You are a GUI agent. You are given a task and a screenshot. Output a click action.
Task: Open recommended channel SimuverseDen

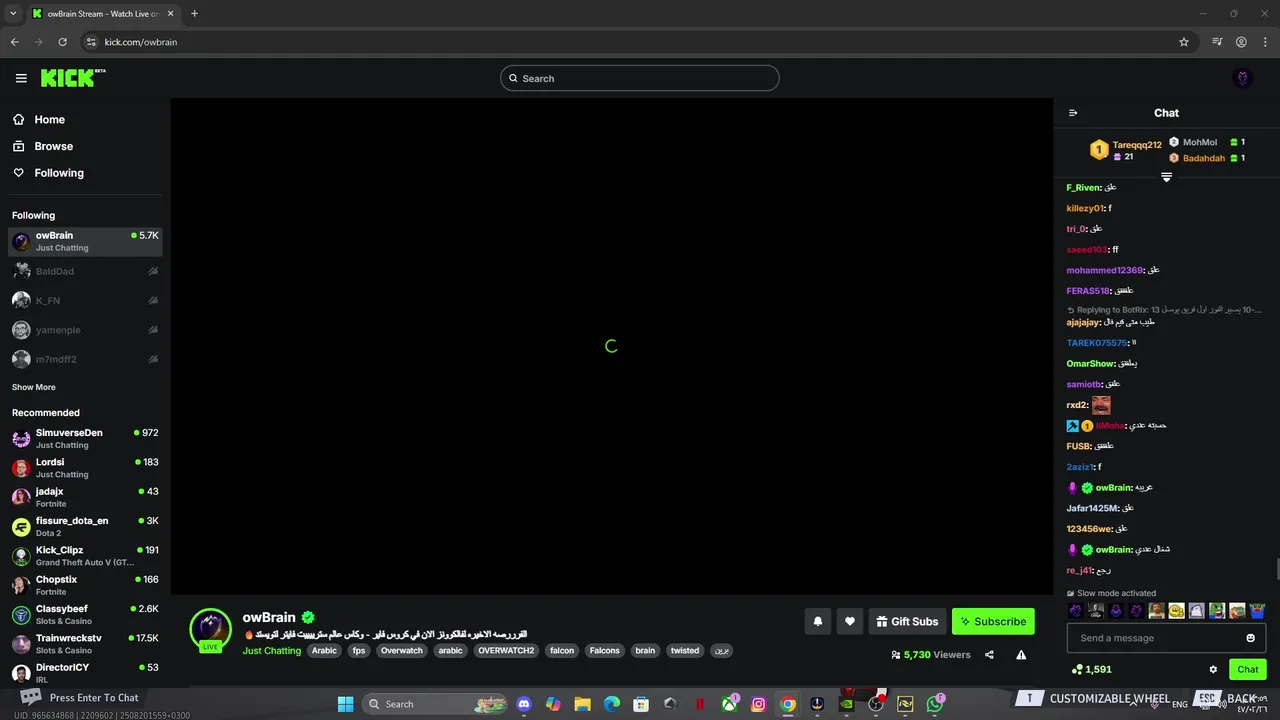tap(85, 438)
